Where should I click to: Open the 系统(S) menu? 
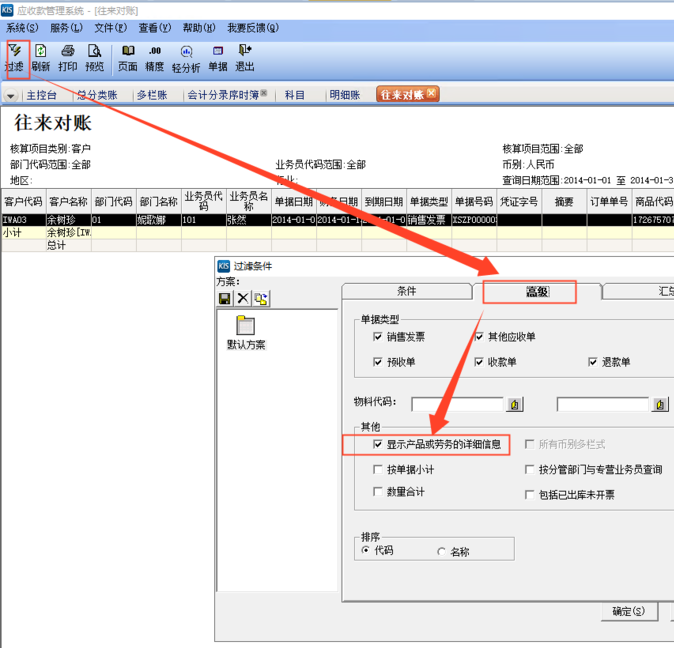(x=22, y=28)
